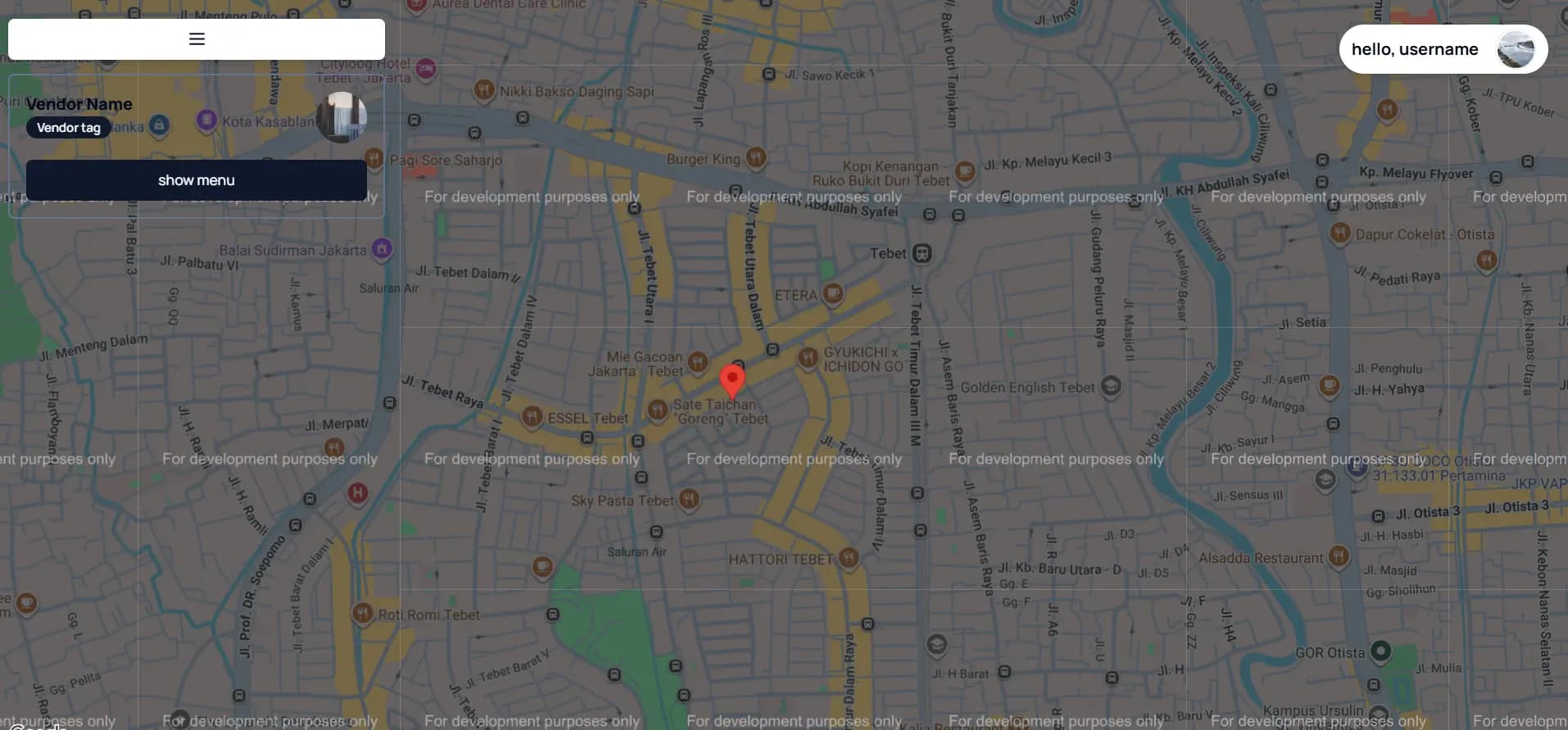Select the Jl. Kp. Melayu Kecil 3 label
Screen dimensions: 1568x730
(1048, 161)
